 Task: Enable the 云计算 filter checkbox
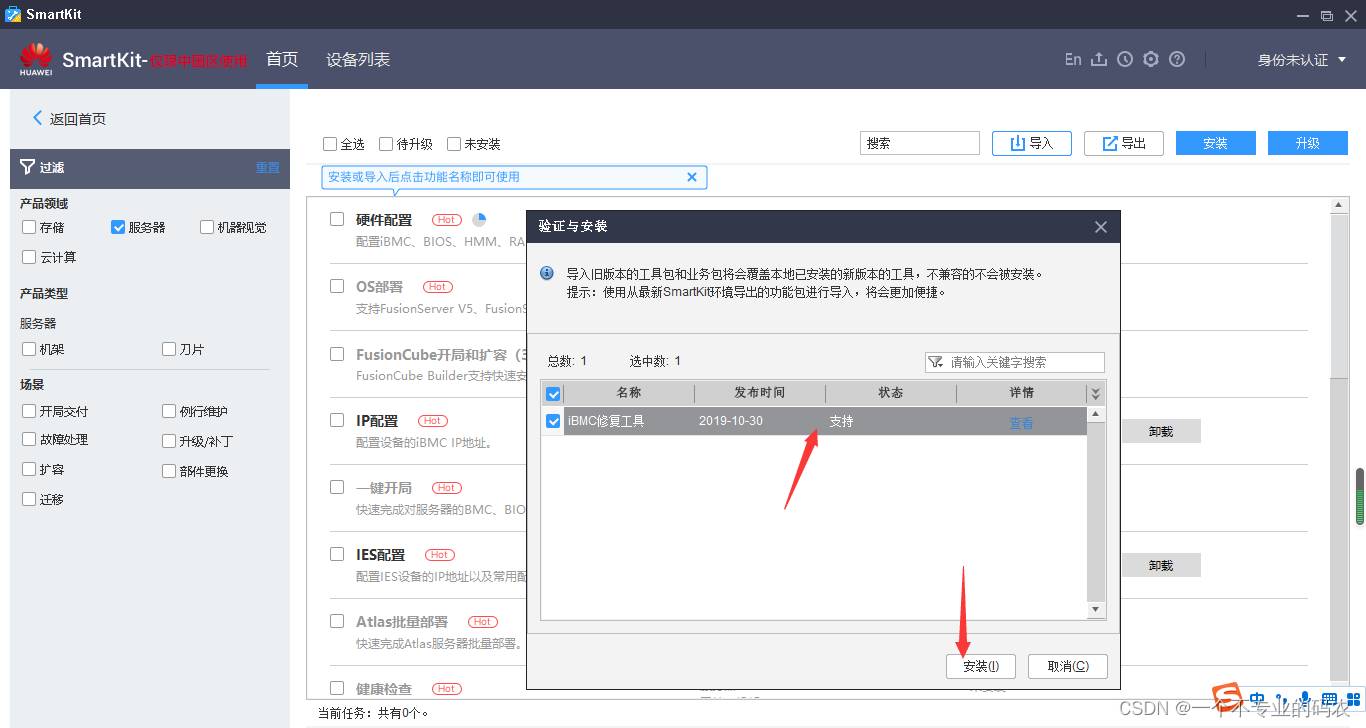[x=29, y=257]
